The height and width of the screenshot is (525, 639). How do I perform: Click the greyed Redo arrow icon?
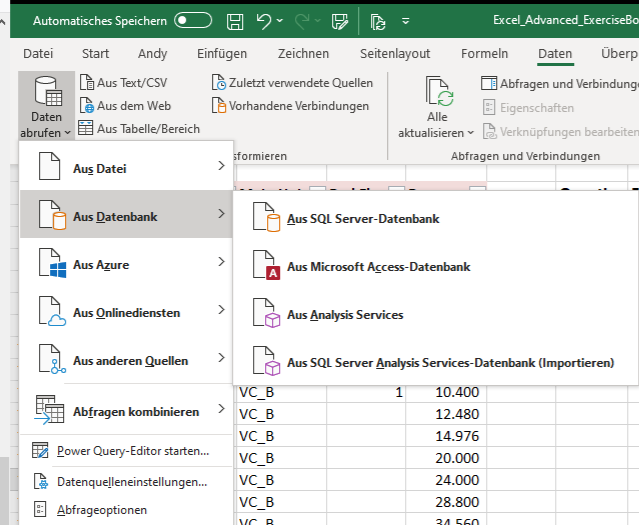[302, 21]
